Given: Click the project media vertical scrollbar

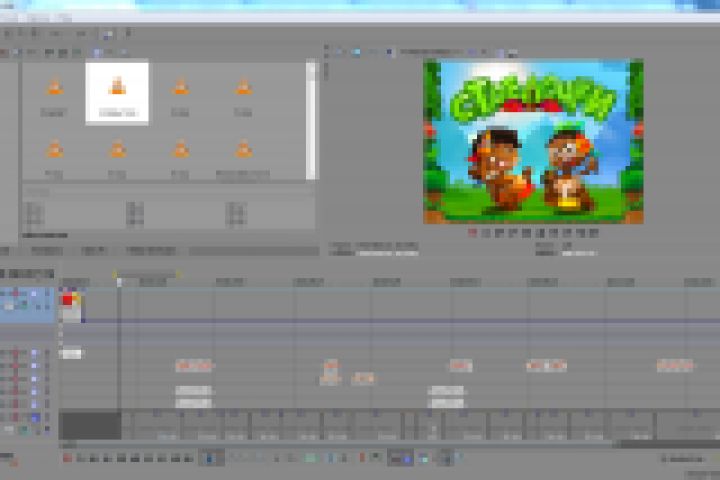Looking at the screenshot, I should click(311, 120).
